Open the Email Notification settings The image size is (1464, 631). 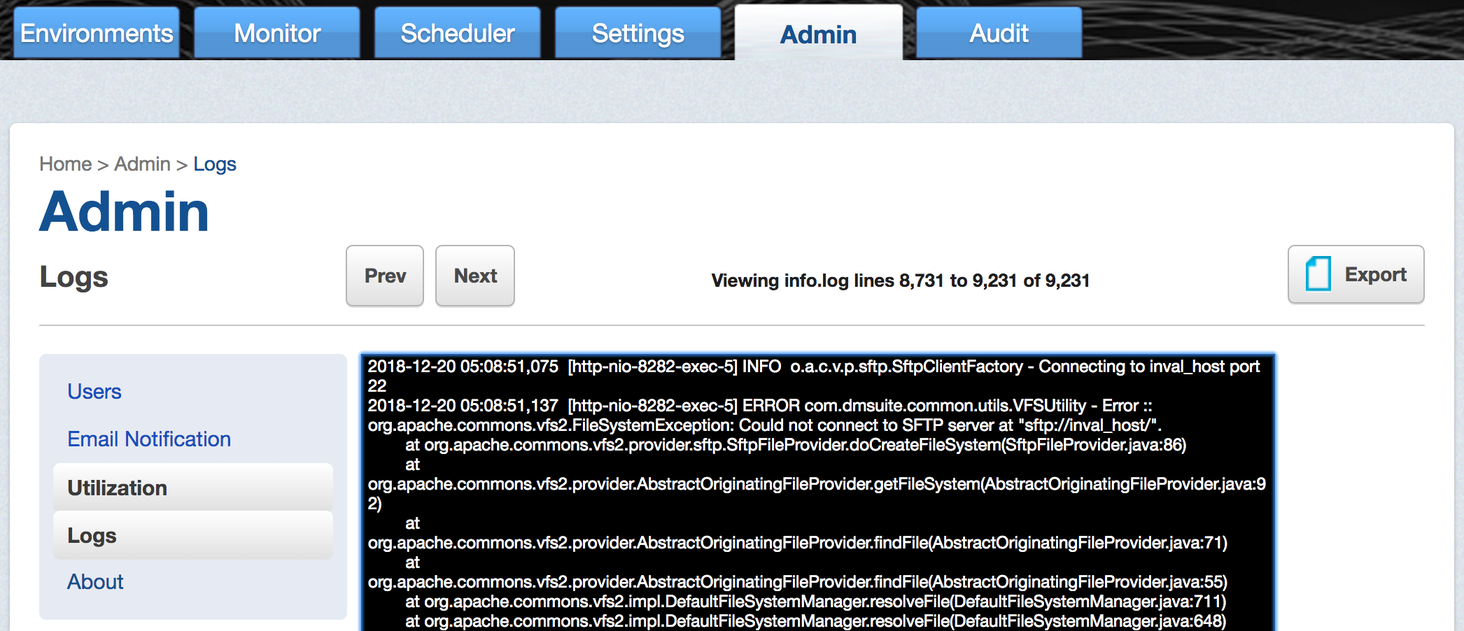pos(148,439)
